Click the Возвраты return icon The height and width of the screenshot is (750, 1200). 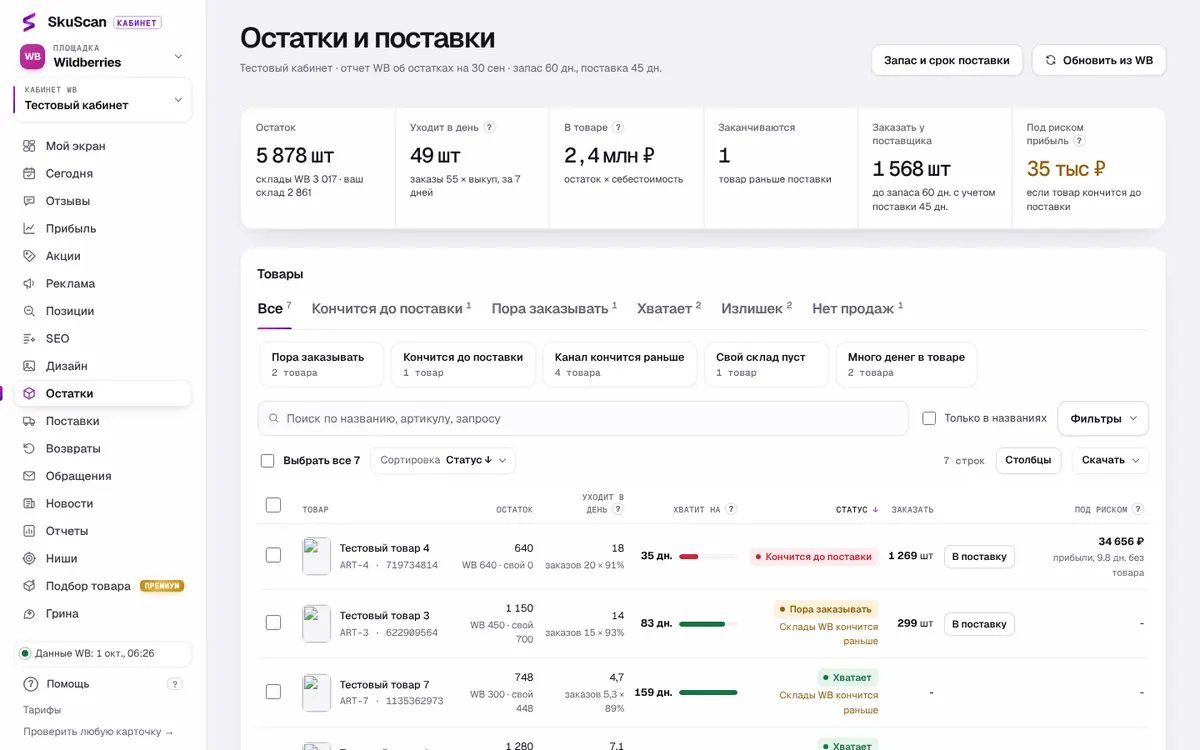pyautogui.click(x=30, y=448)
